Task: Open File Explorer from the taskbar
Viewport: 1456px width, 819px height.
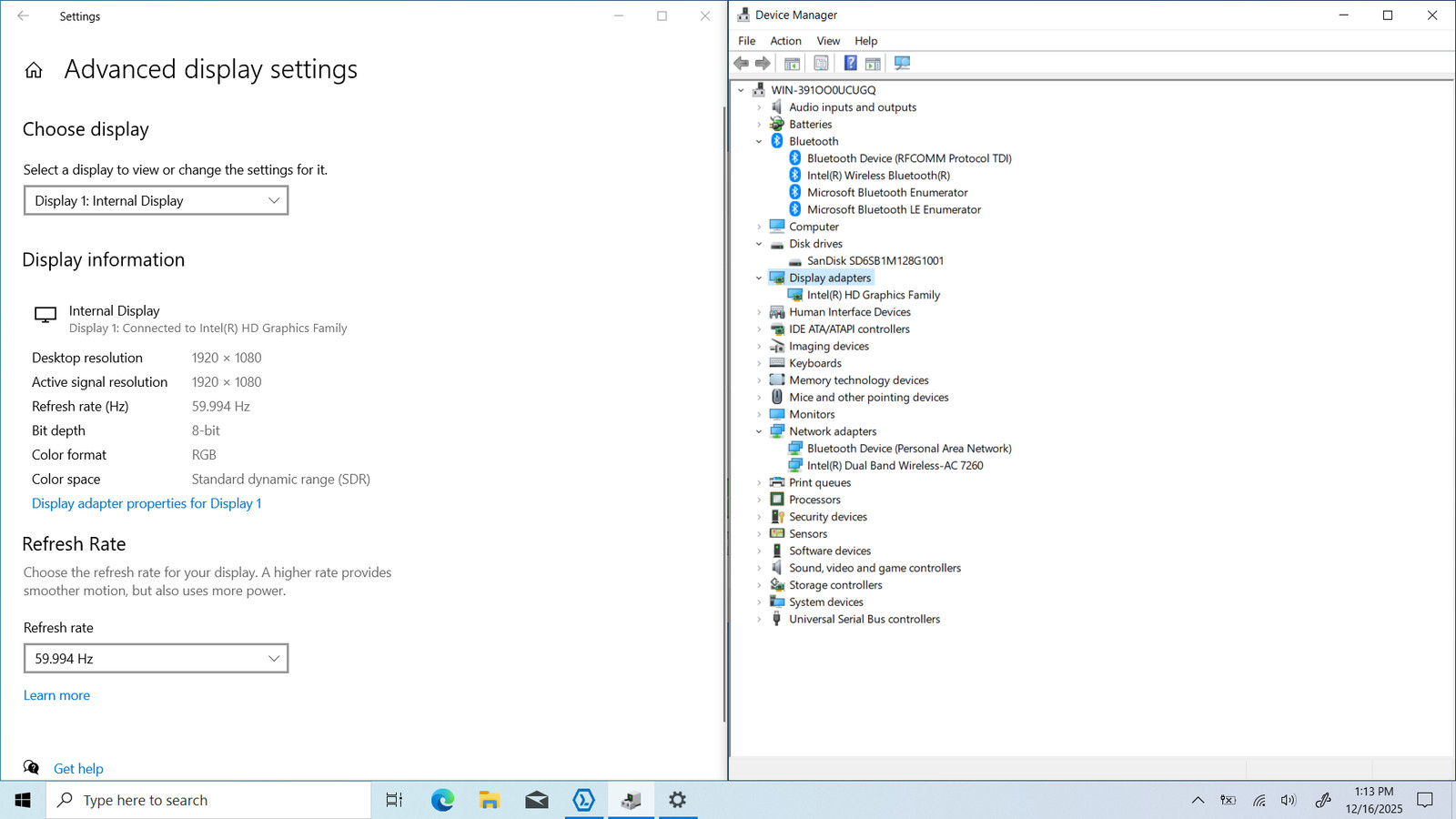Action: point(490,800)
